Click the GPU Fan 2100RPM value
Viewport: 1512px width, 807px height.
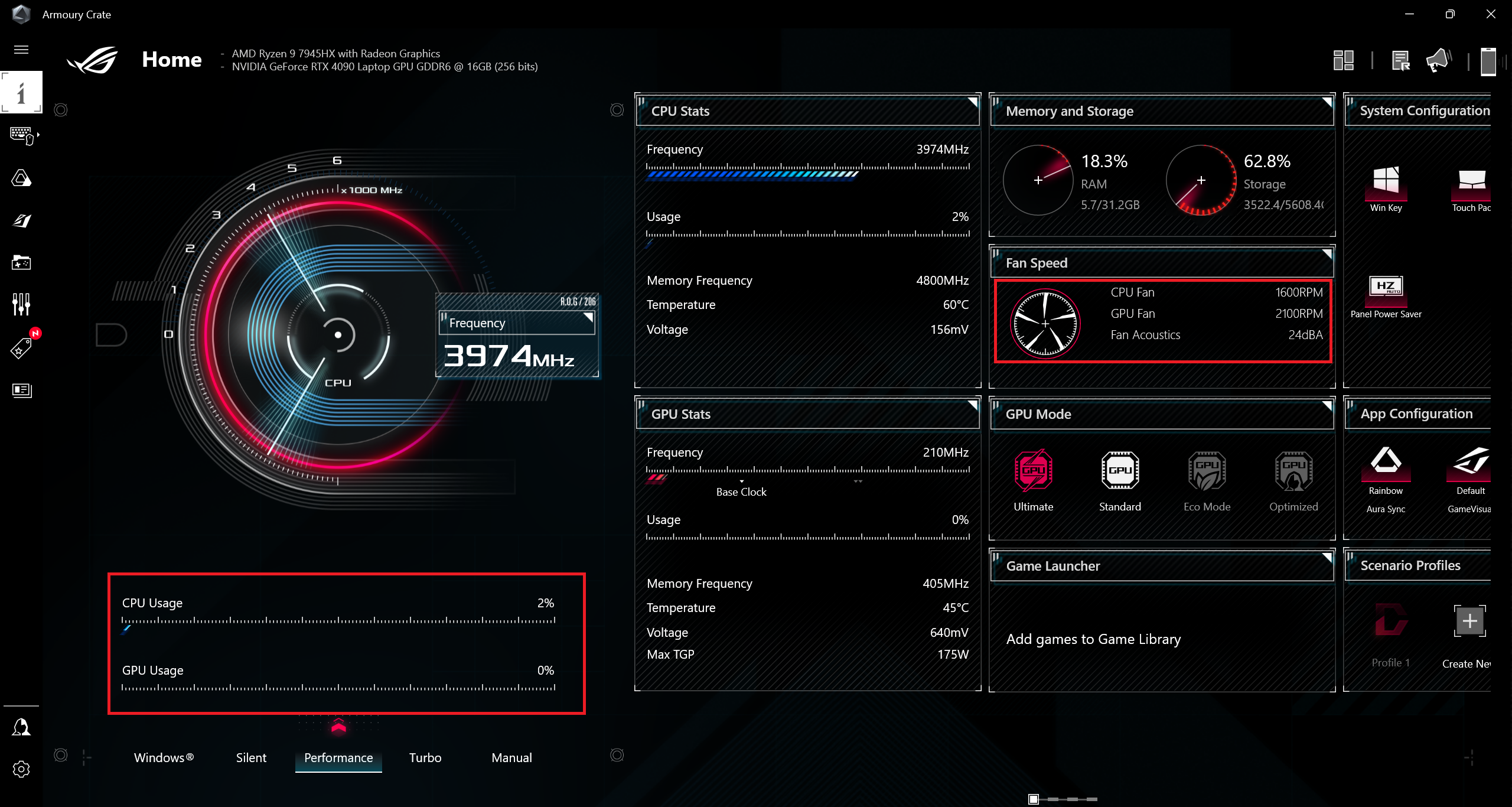1299,314
